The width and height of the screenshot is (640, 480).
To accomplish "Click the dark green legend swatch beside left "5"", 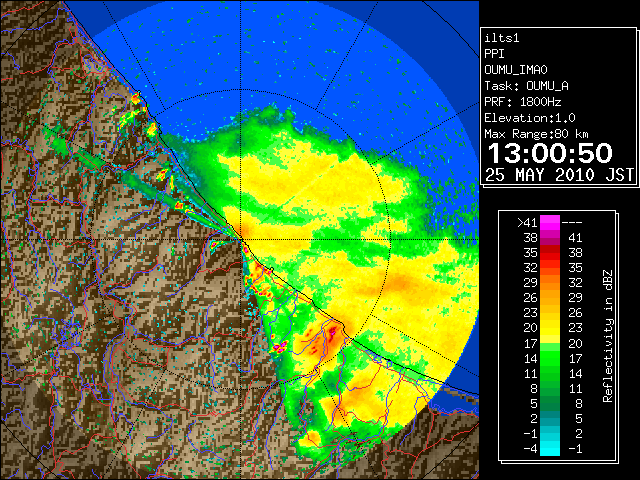I will click(550, 403).
